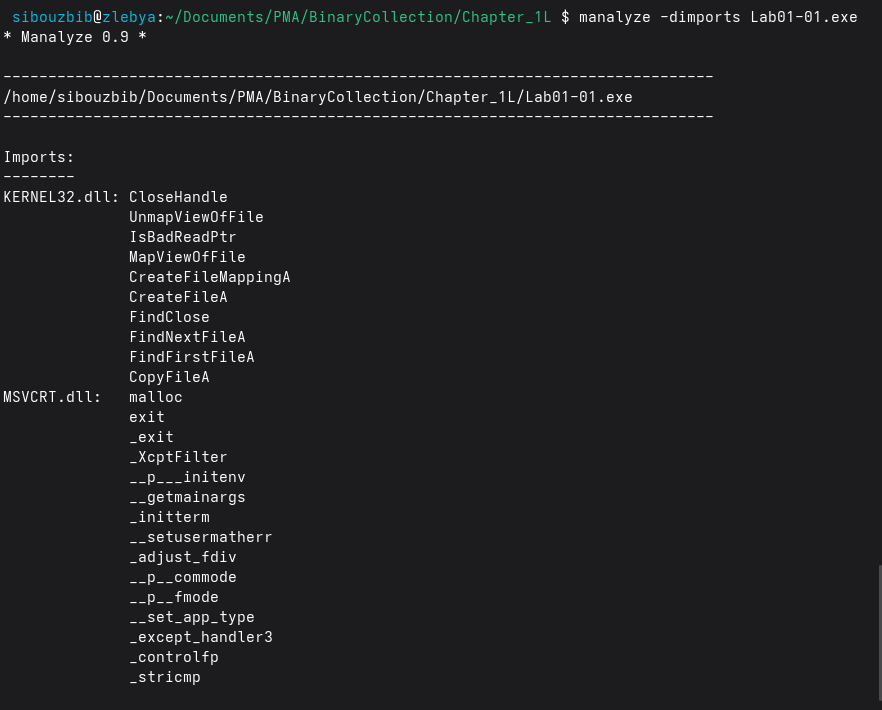The height and width of the screenshot is (710, 882).
Task: Click the '_stricmp' import entry
Action: click(165, 677)
